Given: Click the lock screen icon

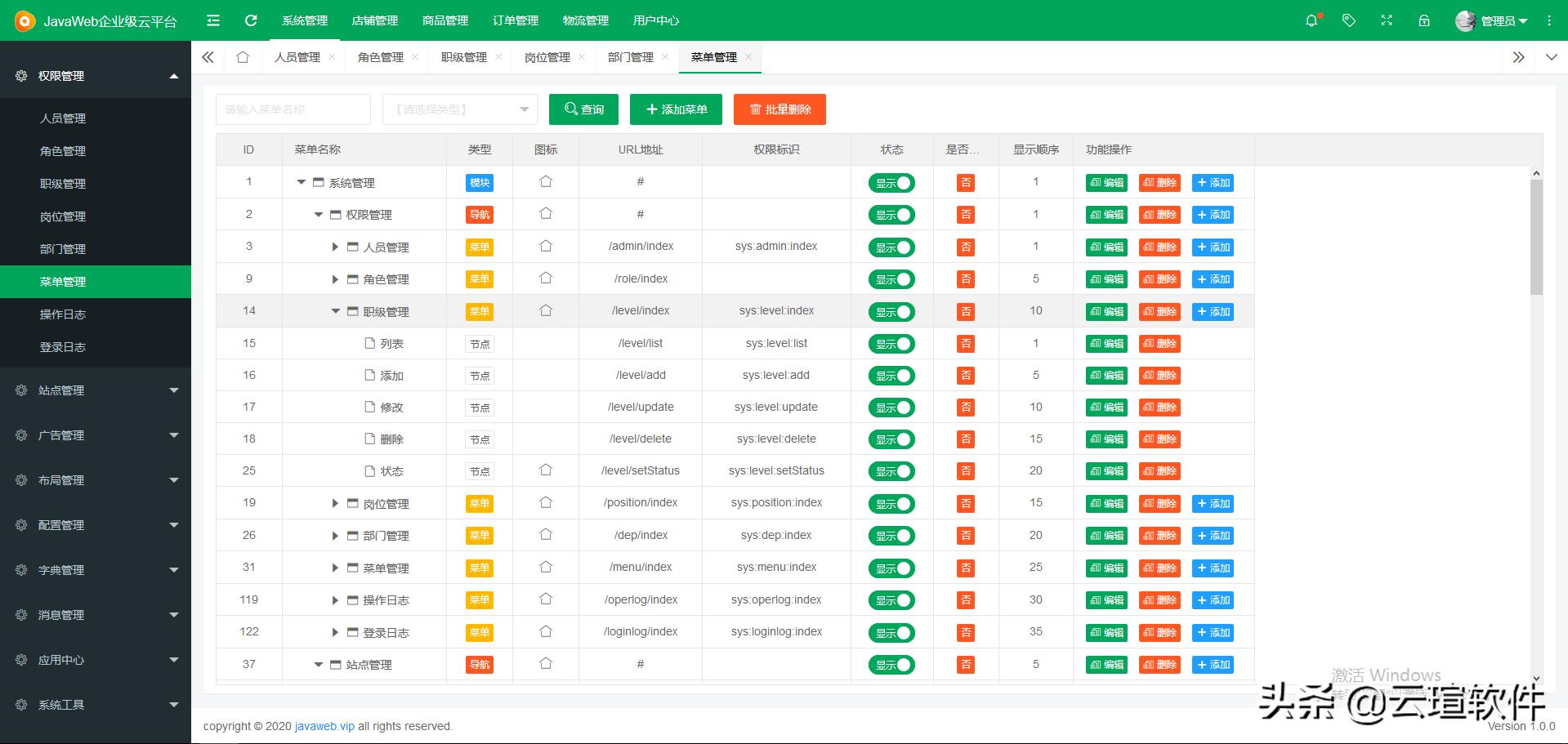Looking at the screenshot, I should [1424, 20].
